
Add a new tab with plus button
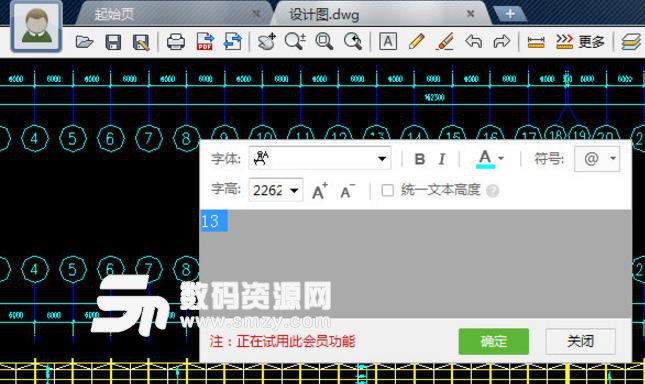pyautogui.click(x=510, y=14)
